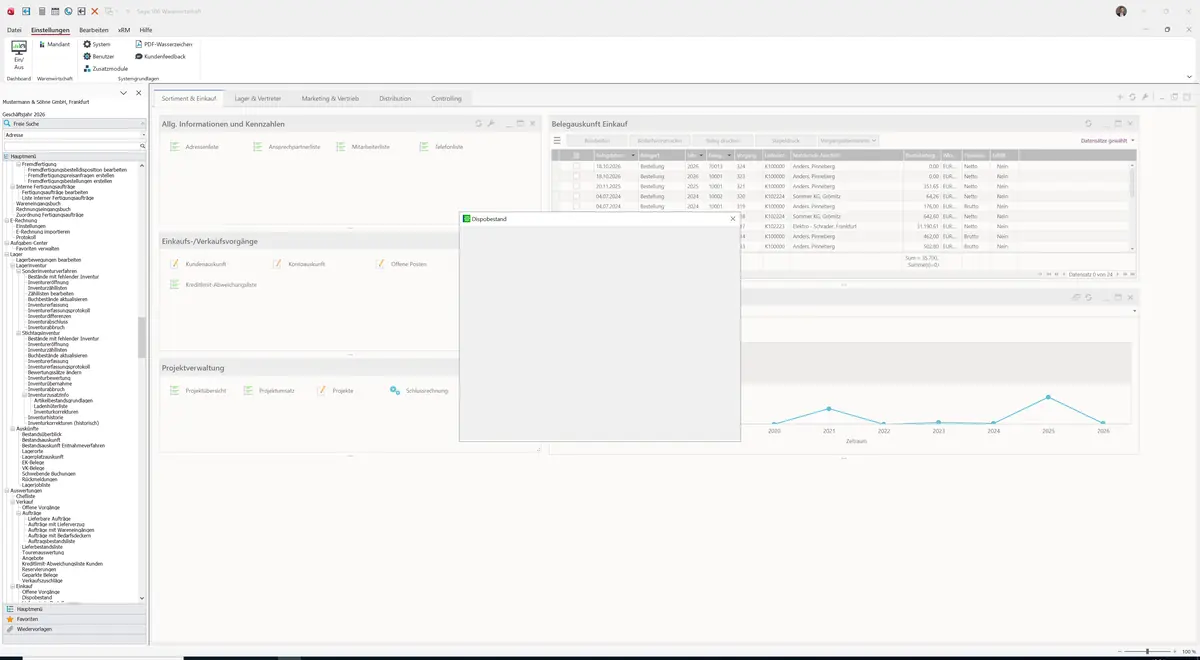
Task: Open the Kundenauskunft shortcut
Action: click(198, 263)
